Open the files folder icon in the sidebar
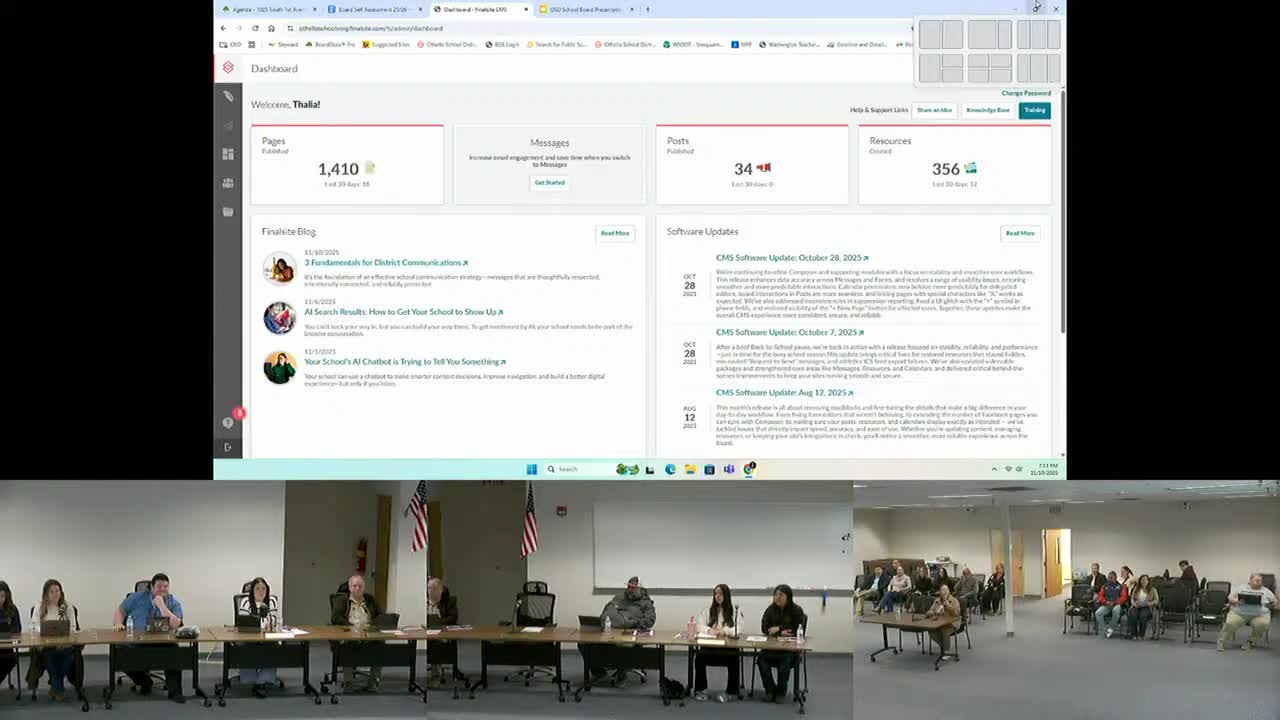 tap(228, 211)
